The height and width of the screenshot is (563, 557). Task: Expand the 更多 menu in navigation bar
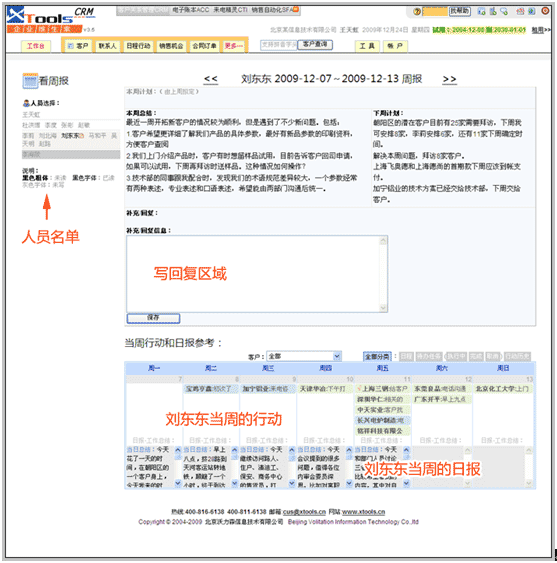233,46
